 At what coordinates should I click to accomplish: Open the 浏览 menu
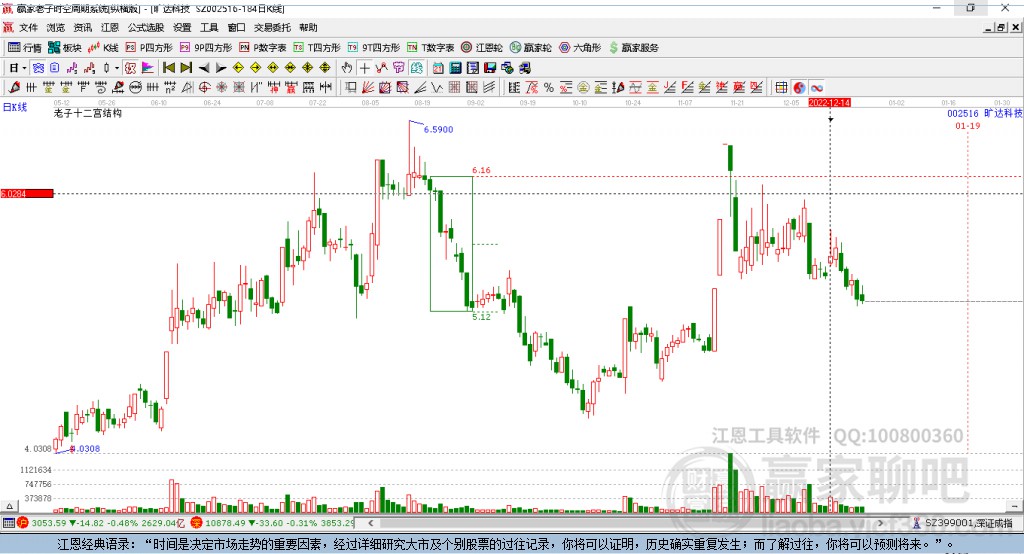coord(56,27)
